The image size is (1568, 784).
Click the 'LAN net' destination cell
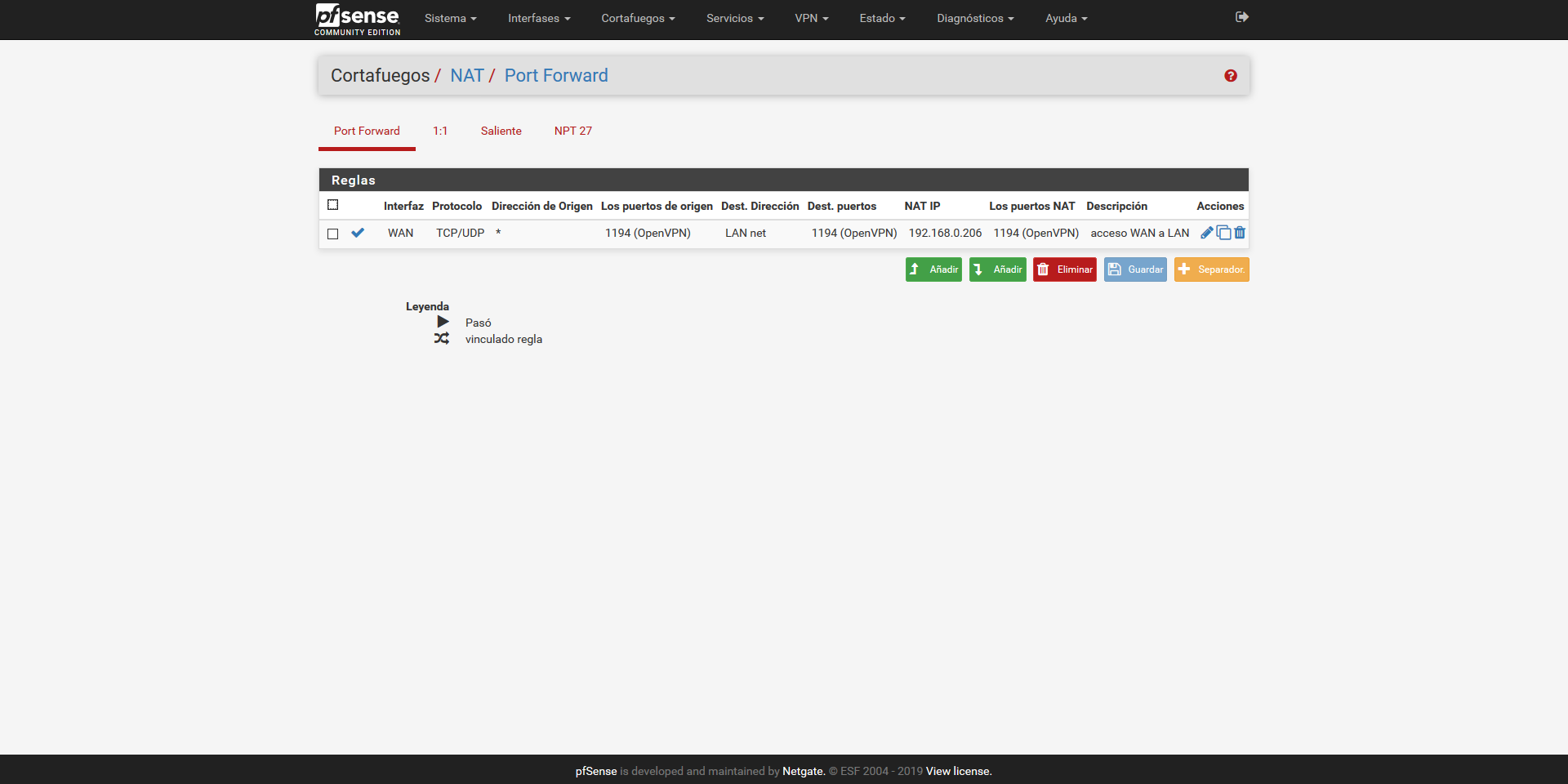(746, 233)
